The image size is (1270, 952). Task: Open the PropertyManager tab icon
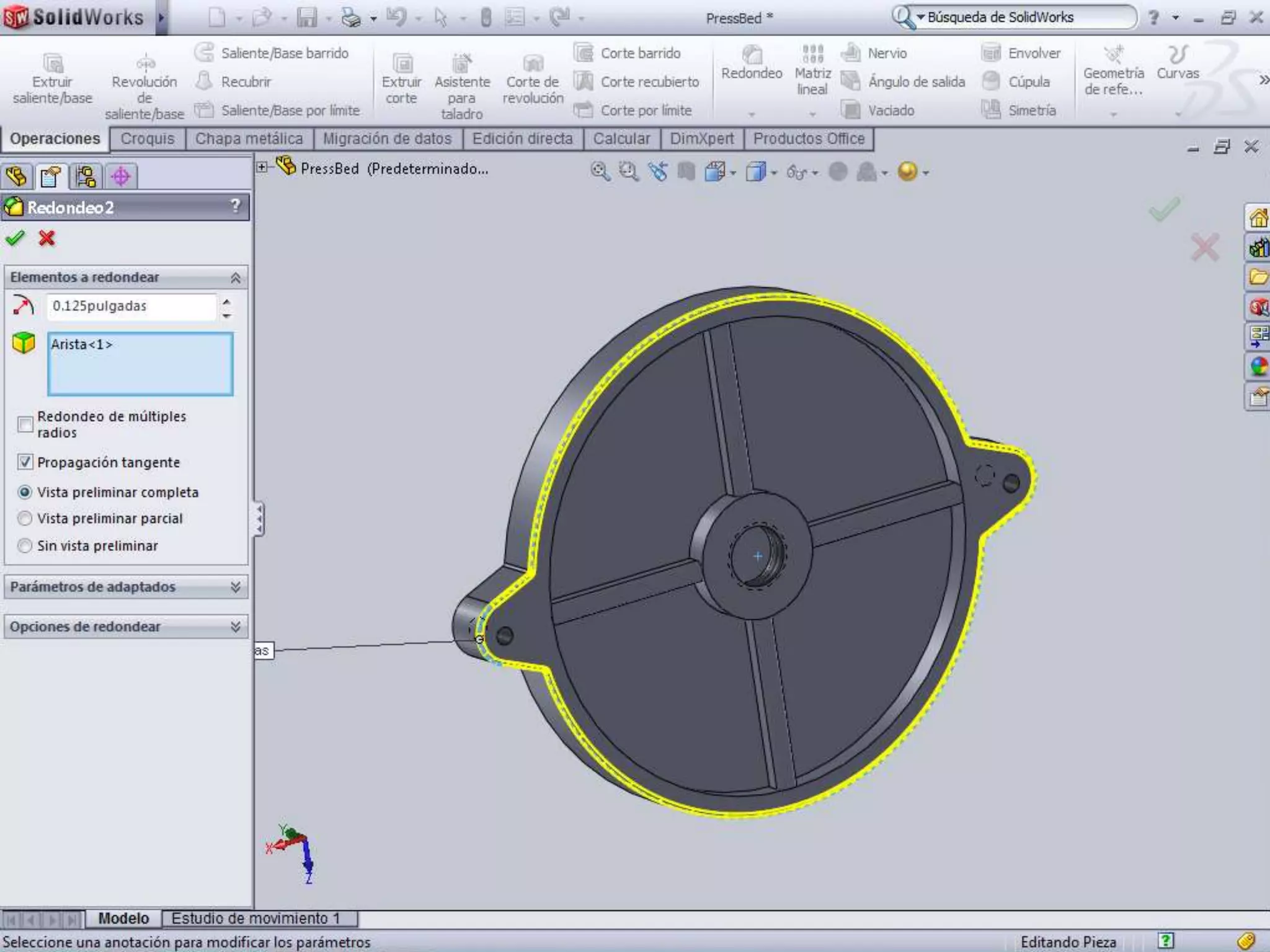tap(51, 177)
